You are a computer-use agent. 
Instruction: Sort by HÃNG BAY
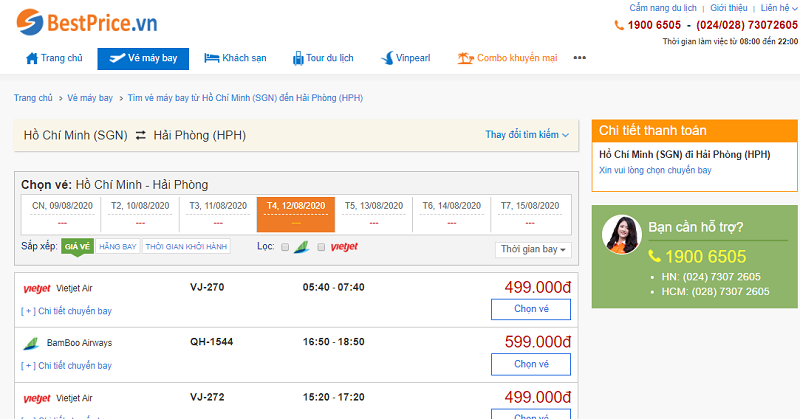tap(118, 247)
